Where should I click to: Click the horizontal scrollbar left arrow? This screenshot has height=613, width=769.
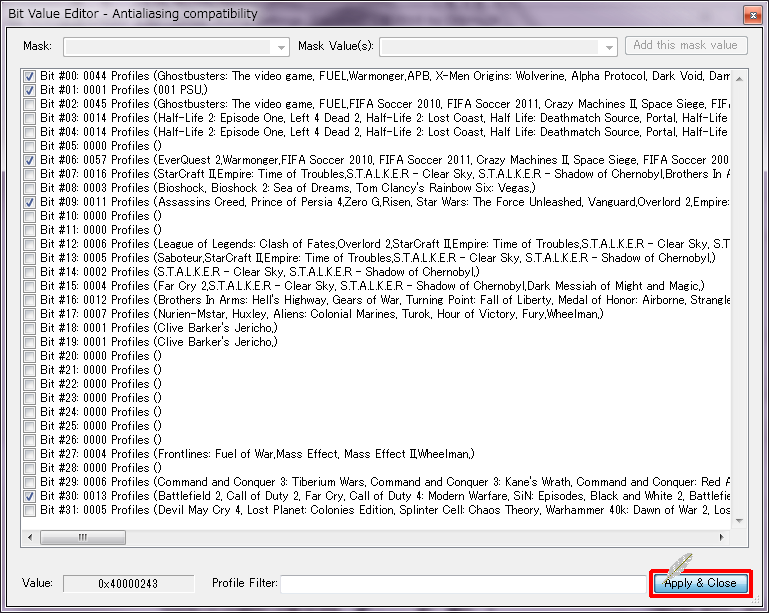click(30, 537)
